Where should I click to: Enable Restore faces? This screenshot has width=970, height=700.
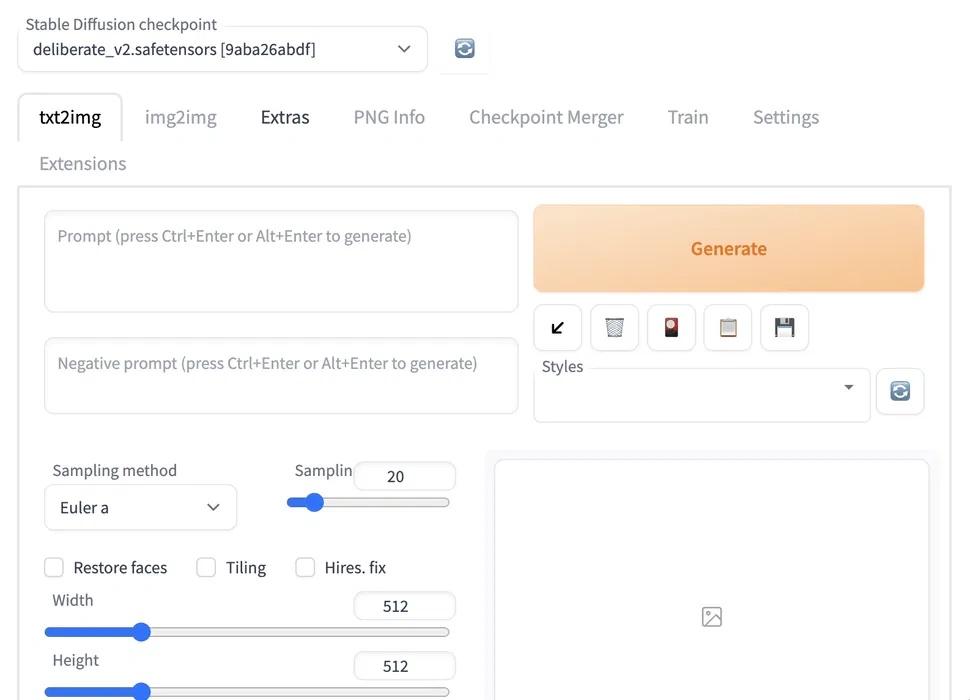point(54,567)
